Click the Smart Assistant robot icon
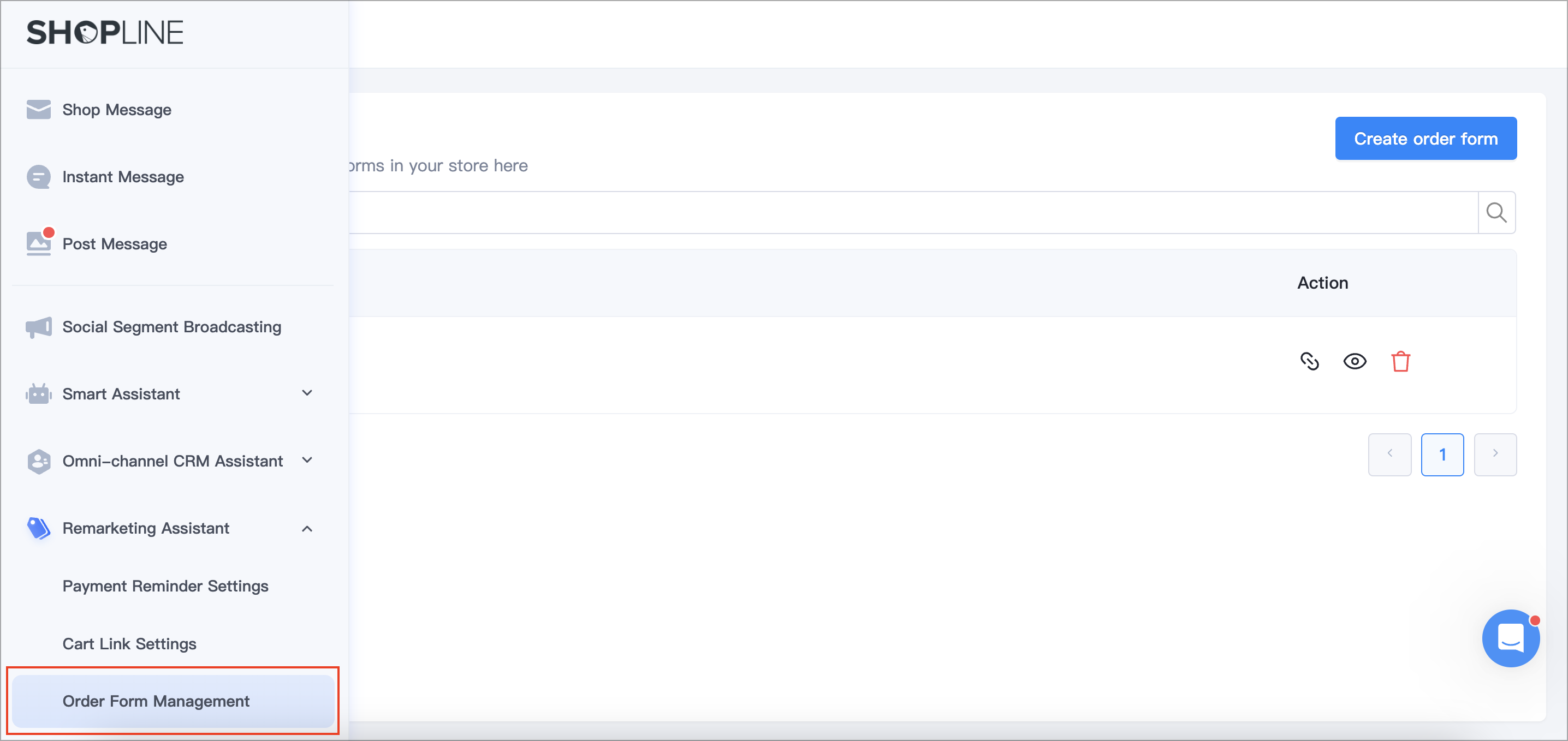 38,393
